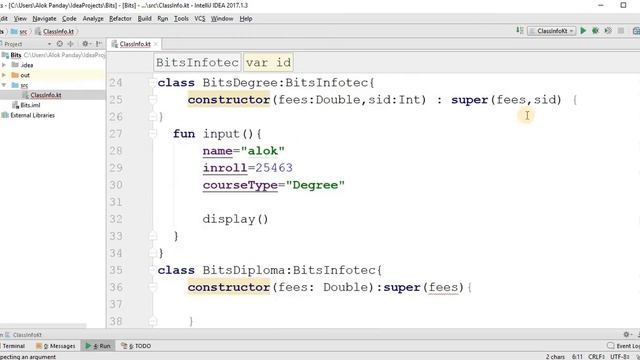This screenshot has width=640, height=360.
Task: Run with coverage icon in the toolbar
Action: (x=608, y=31)
